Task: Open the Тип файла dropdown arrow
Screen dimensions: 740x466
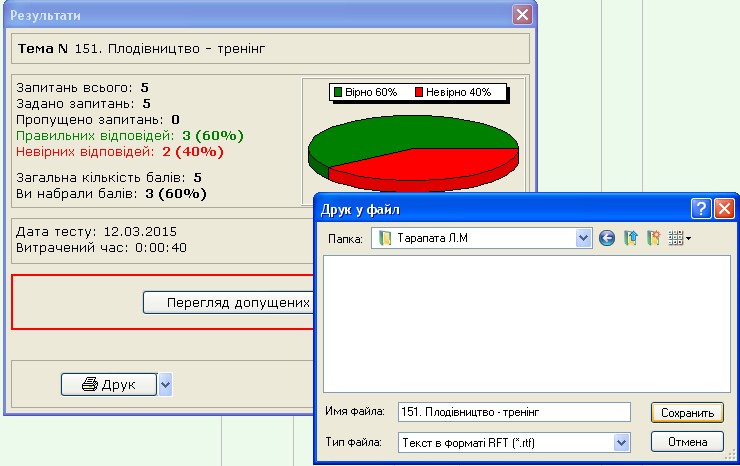Action: click(622, 443)
